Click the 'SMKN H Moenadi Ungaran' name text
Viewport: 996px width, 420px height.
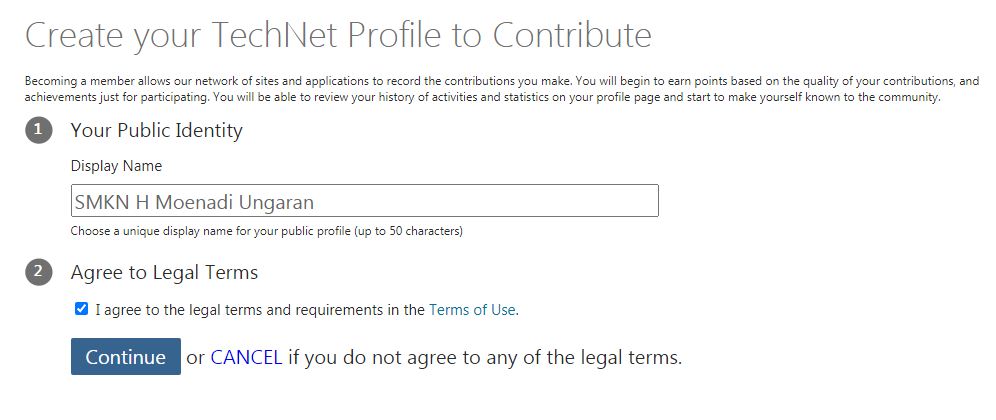coord(194,202)
